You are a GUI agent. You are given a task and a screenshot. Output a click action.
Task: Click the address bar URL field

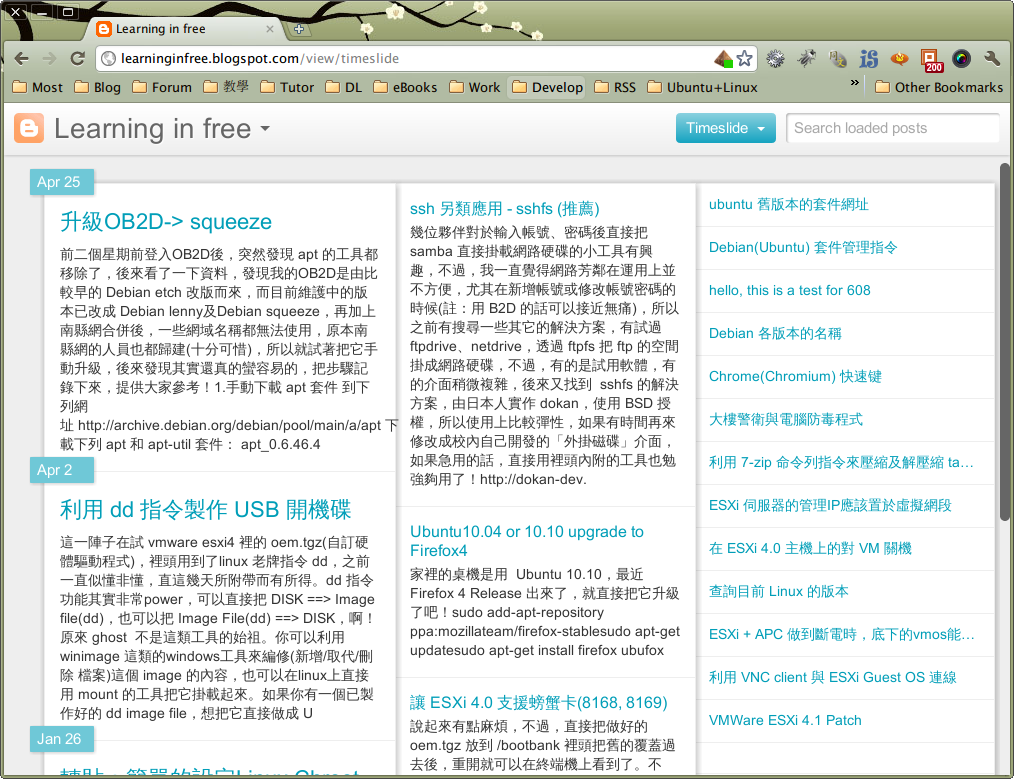pos(414,59)
